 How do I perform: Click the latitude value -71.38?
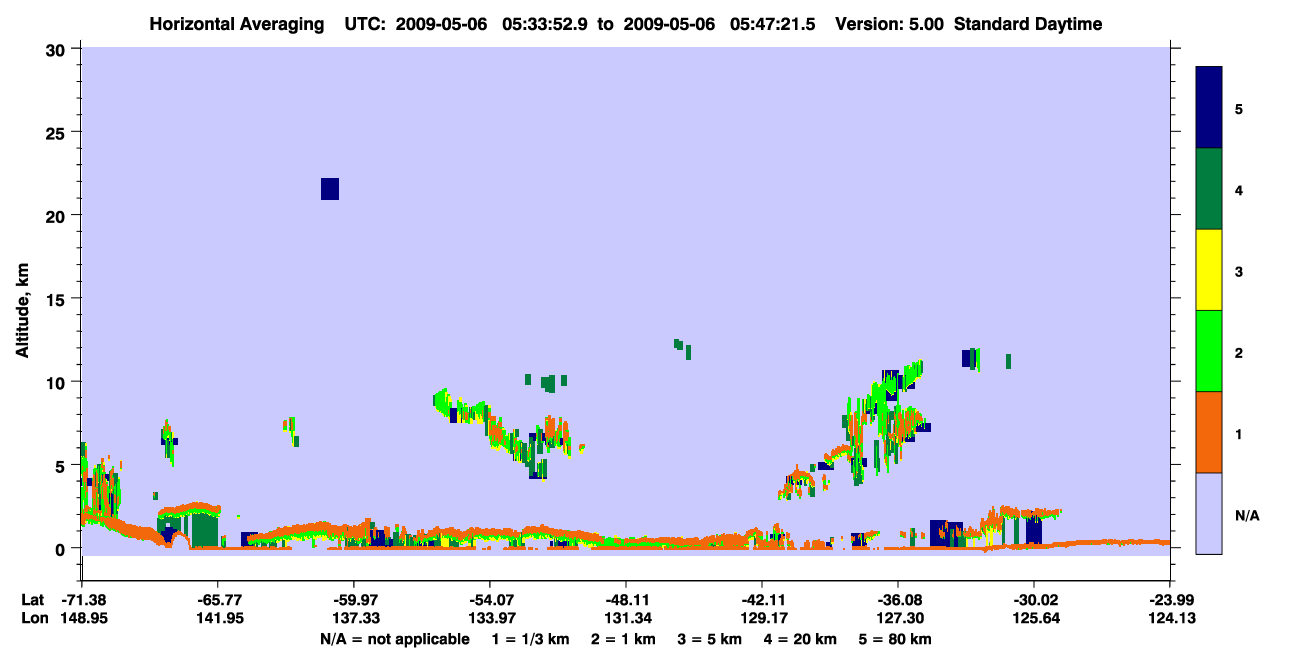point(82,600)
